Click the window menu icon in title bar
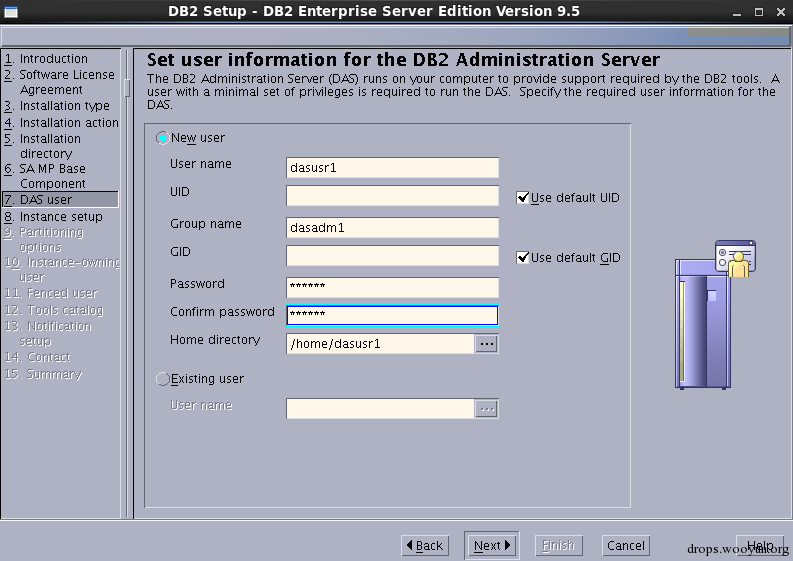Image resolution: width=793 pixels, height=561 pixels. pyautogui.click(x=11, y=12)
